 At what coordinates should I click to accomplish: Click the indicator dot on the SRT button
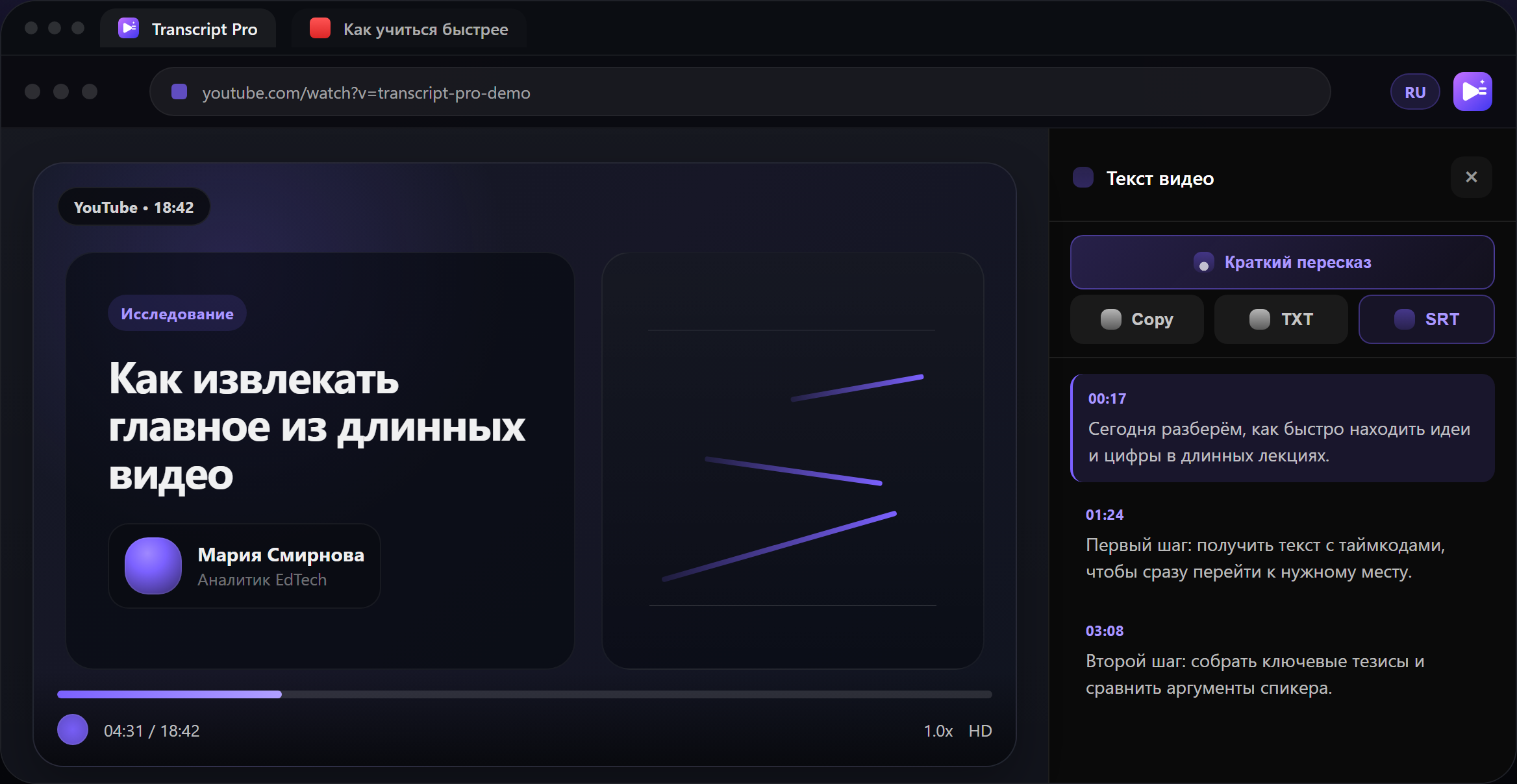pos(1404,319)
